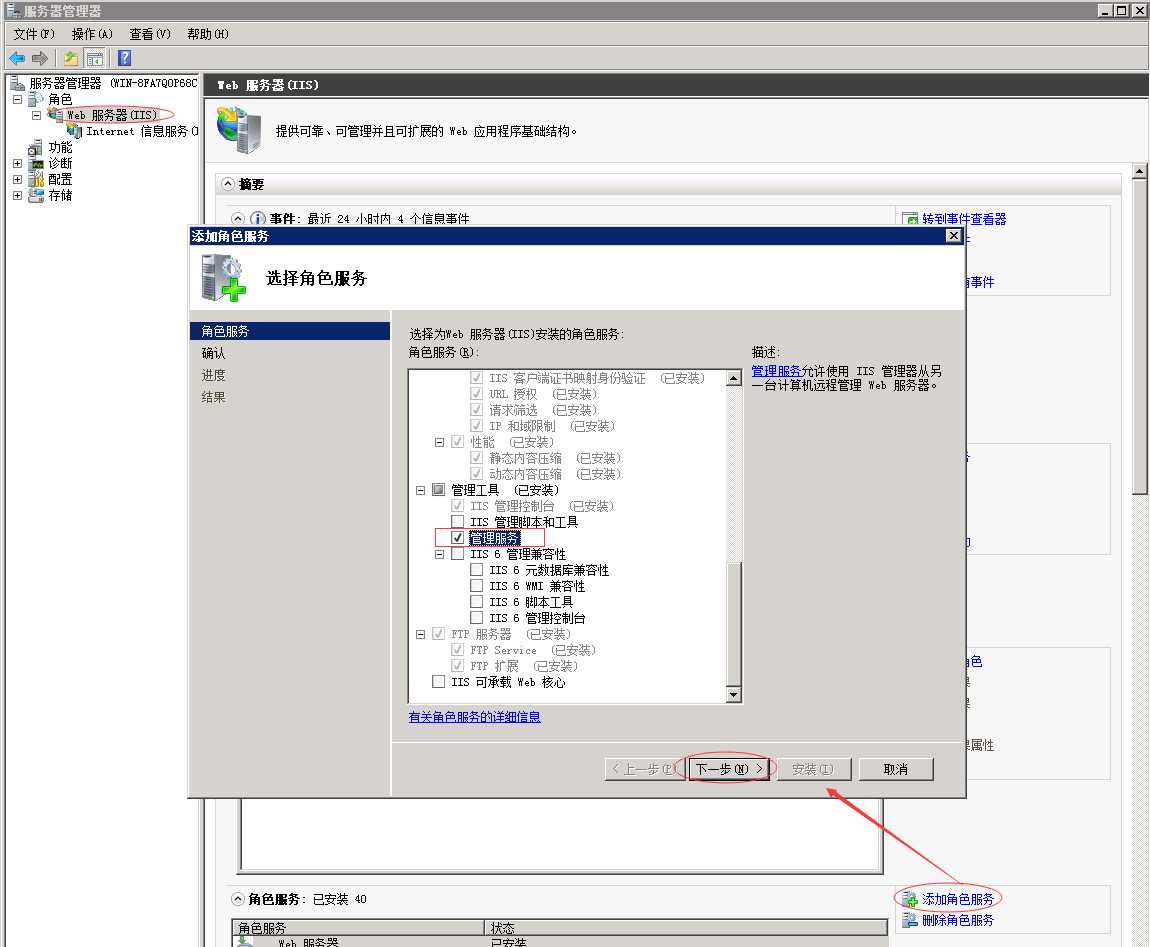This screenshot has width=1150, height=947.
Task: Click the 转到事件查看器 link
Action: coord(964,219)
